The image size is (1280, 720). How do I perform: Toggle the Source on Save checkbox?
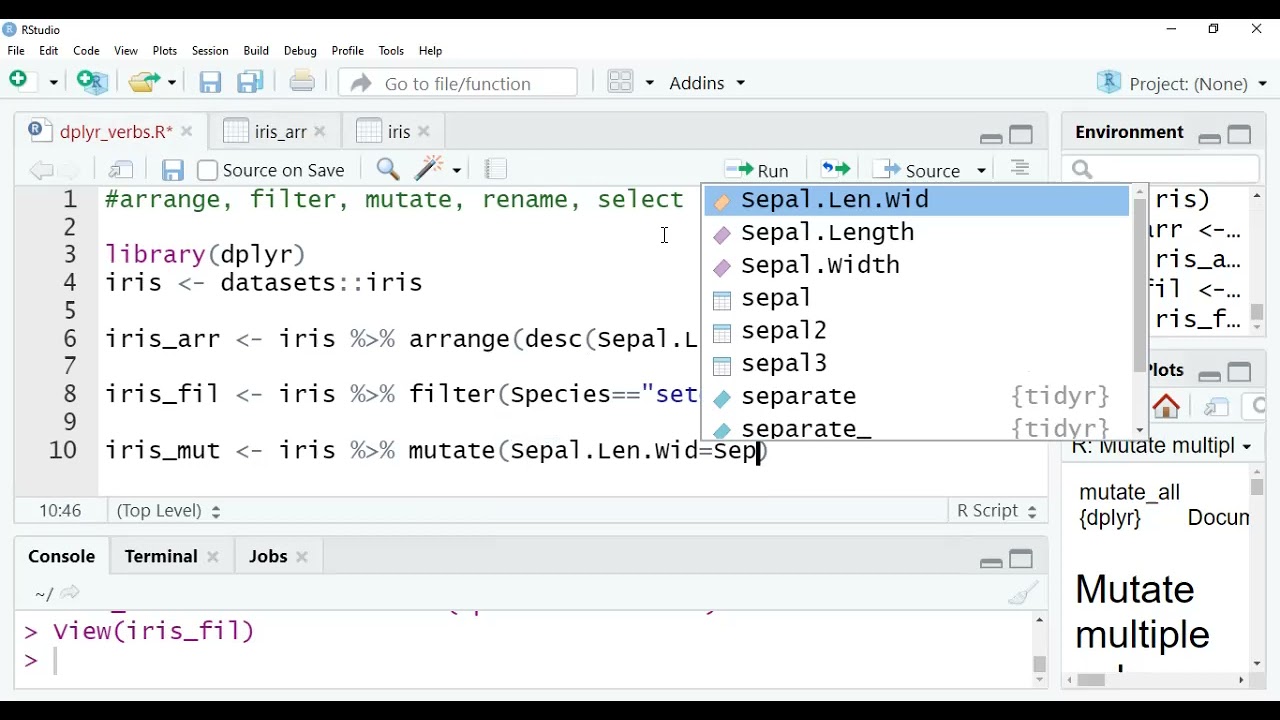(207, 170)
